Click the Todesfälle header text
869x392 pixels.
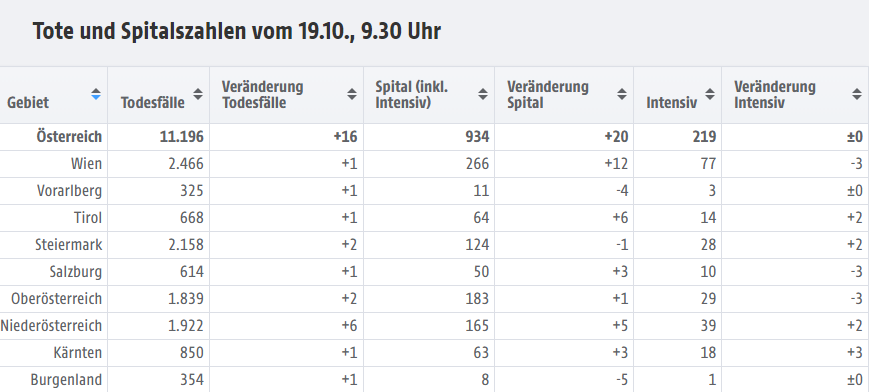(x=152, y=103)
